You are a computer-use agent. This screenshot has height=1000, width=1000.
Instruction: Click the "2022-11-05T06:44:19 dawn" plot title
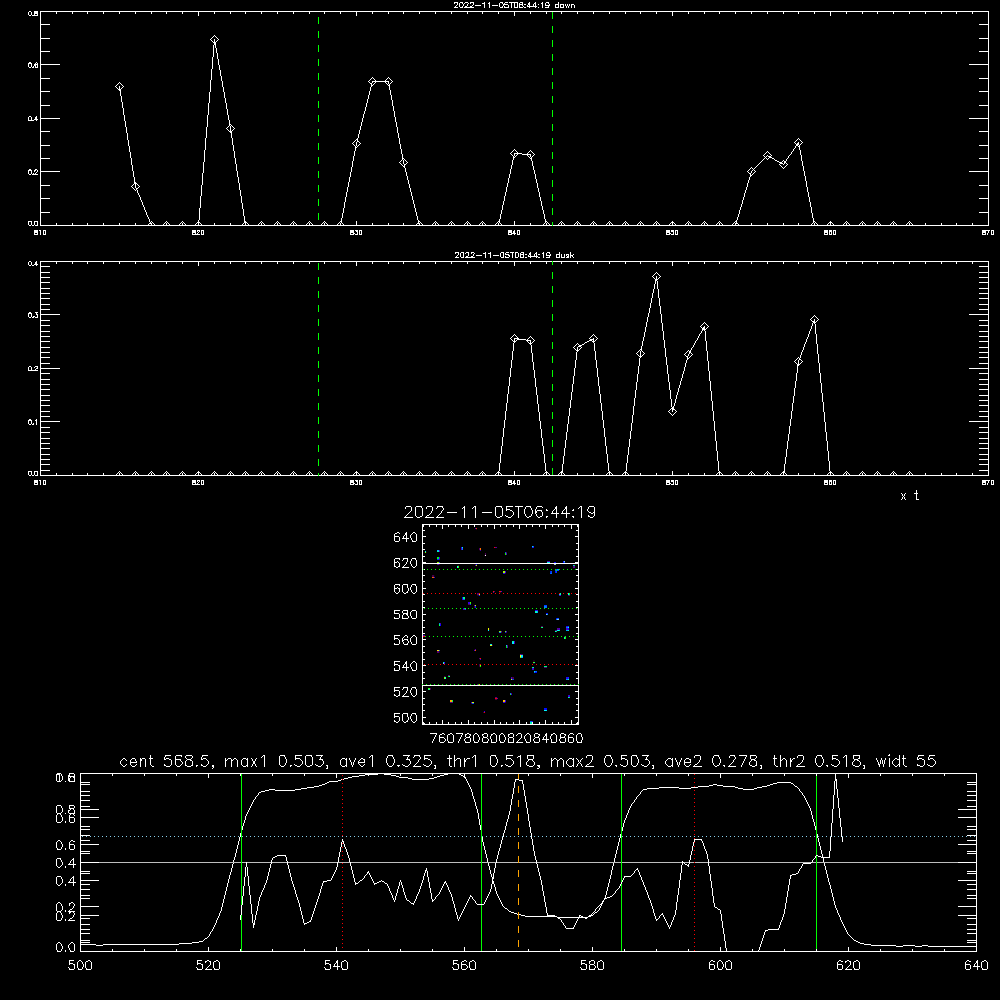tap(514, 5)
